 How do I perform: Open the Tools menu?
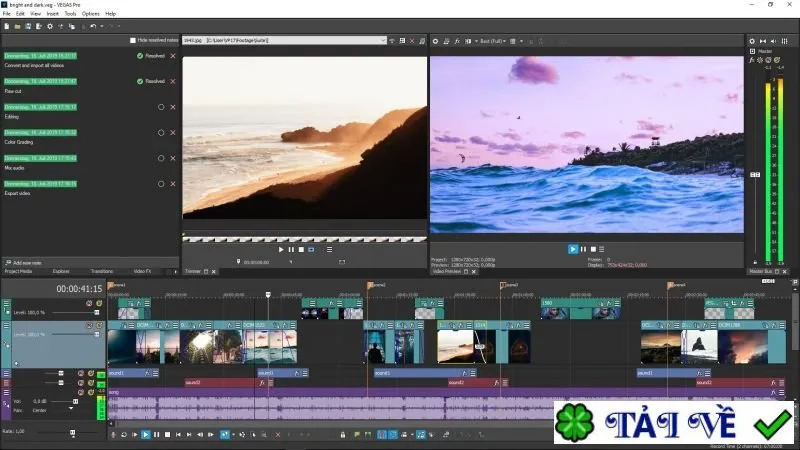[70, 14]
